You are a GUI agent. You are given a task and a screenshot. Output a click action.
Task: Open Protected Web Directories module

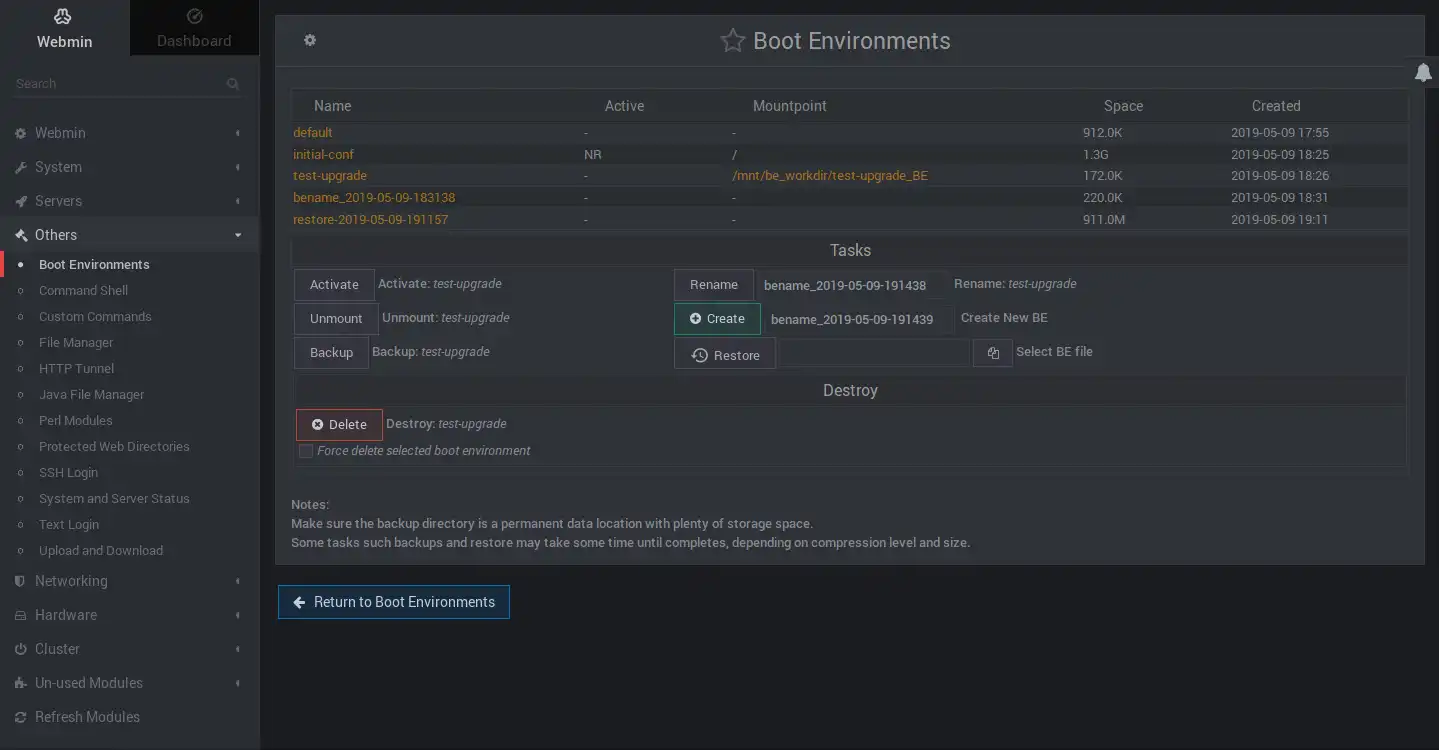click(x=114, y=446)
